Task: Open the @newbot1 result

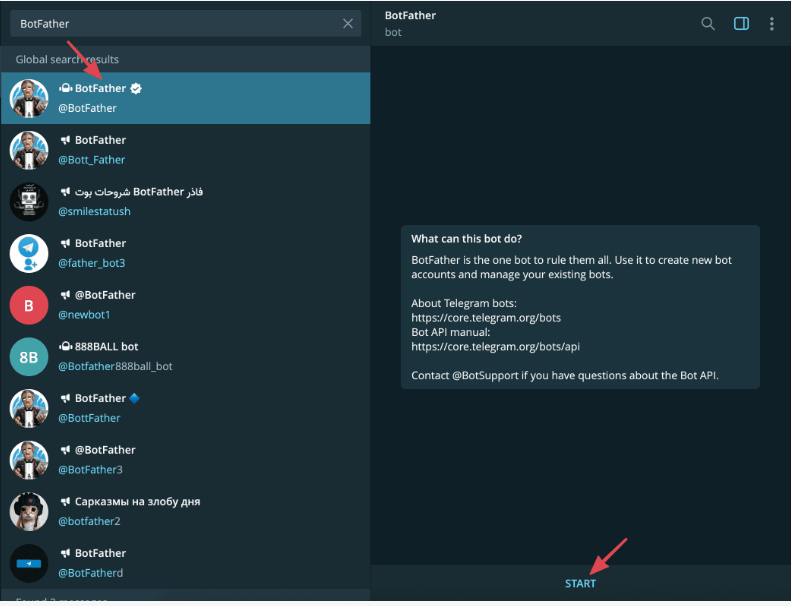Action: coord(185,305)
